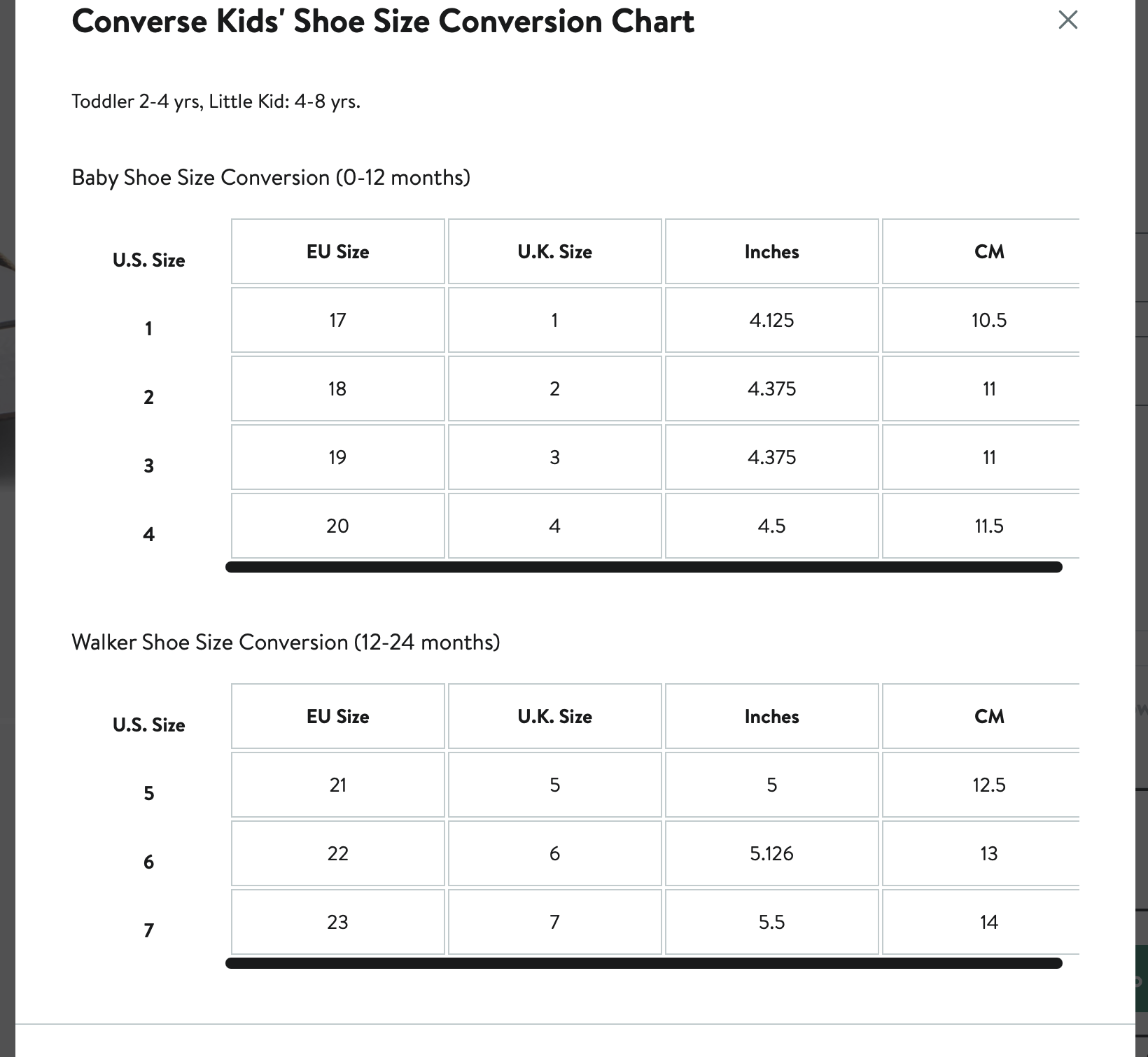
Task: Select the 5.126 inches cell
Action: coord(772,853)
